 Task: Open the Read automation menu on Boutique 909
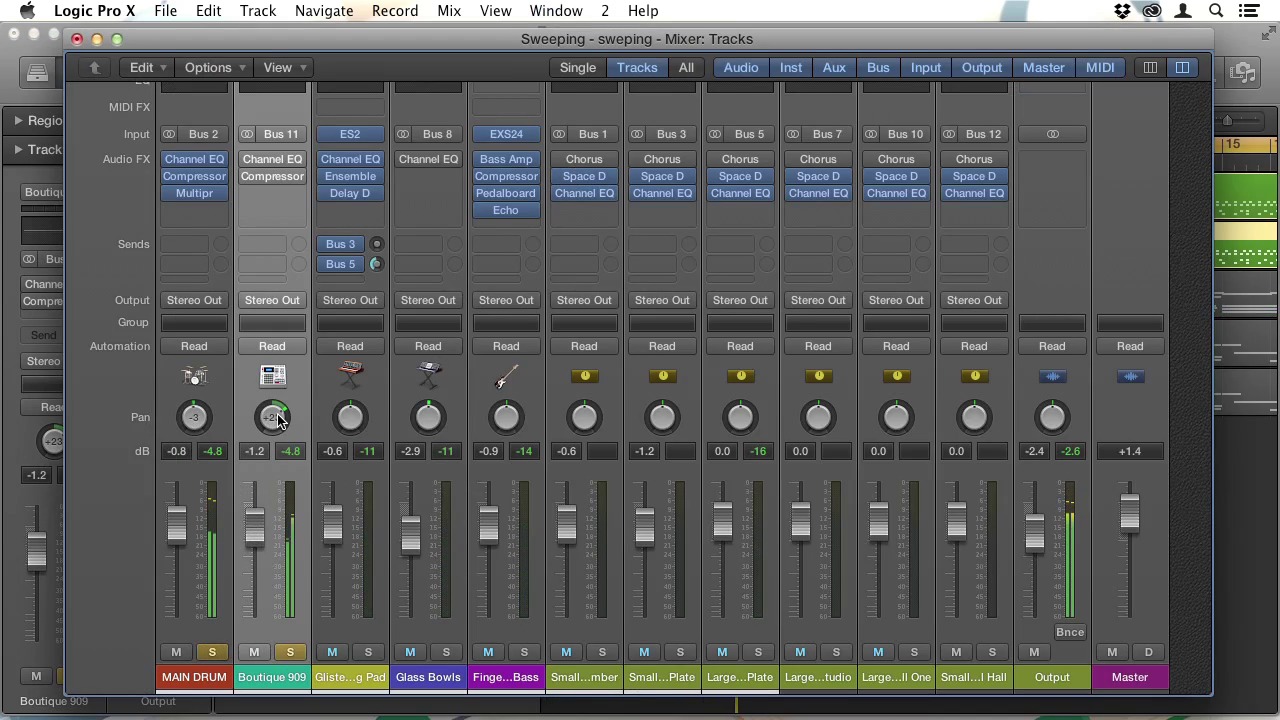(x=272, y=346)
